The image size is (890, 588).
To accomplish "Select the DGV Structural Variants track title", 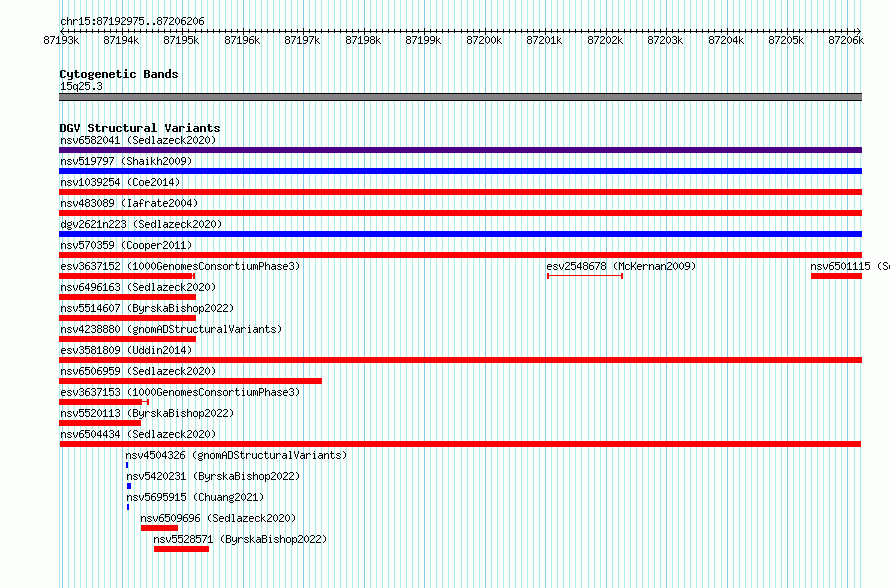I will [x=140, y=128].
